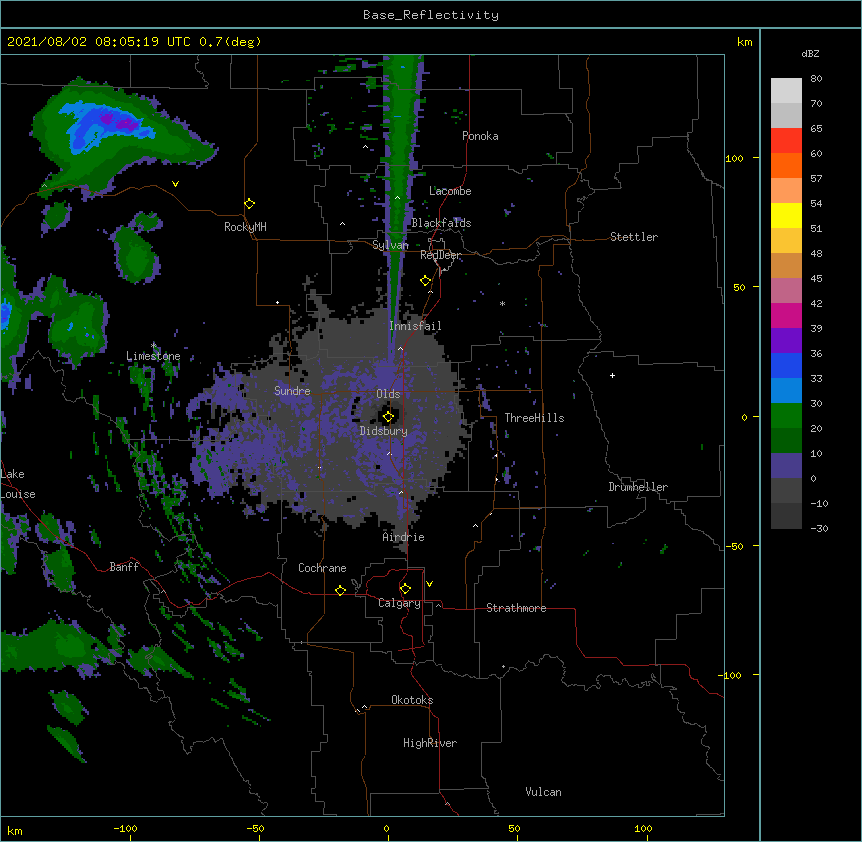The height and width of the screenshot is (842, 862).
Task: Click the -30 value in dBZ legend
Action: click(x=819, y=528)
